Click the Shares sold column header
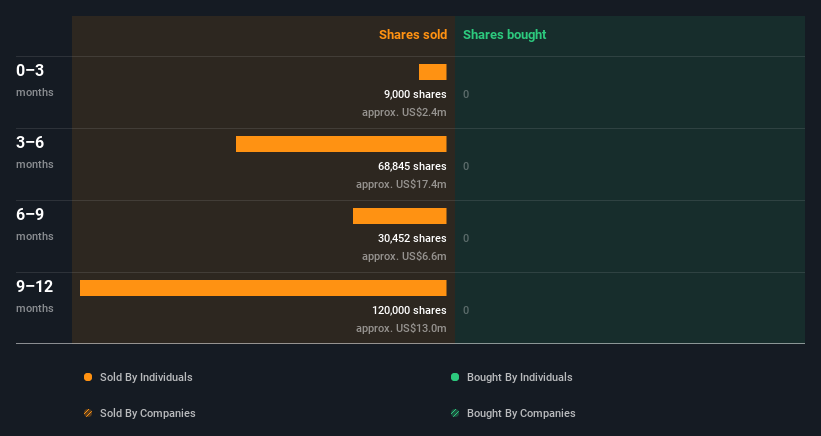This screenshot has width=821, height=436. pyautogui.click(x=413, y=35)
